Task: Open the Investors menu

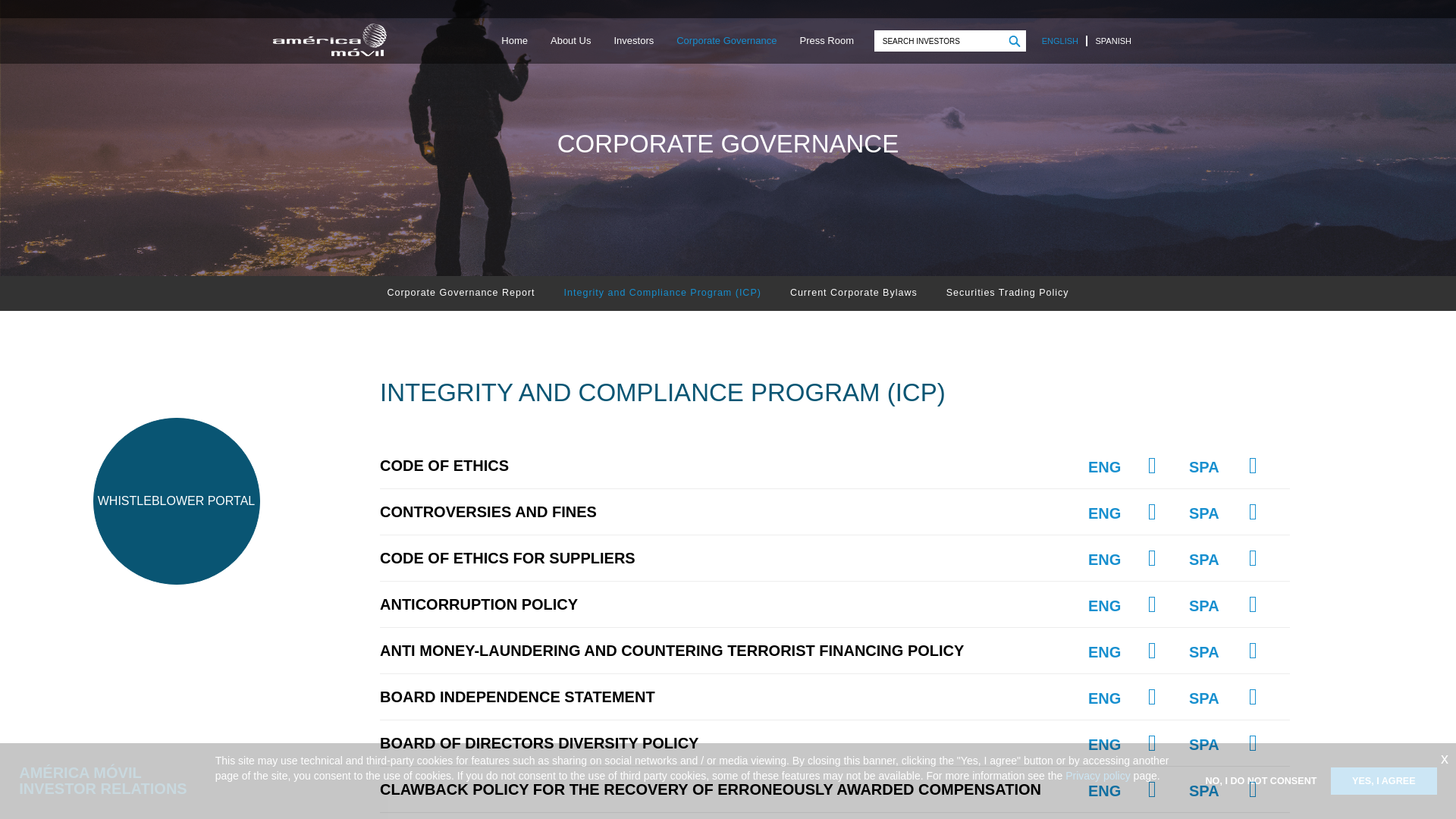Action: click(633, 41)
